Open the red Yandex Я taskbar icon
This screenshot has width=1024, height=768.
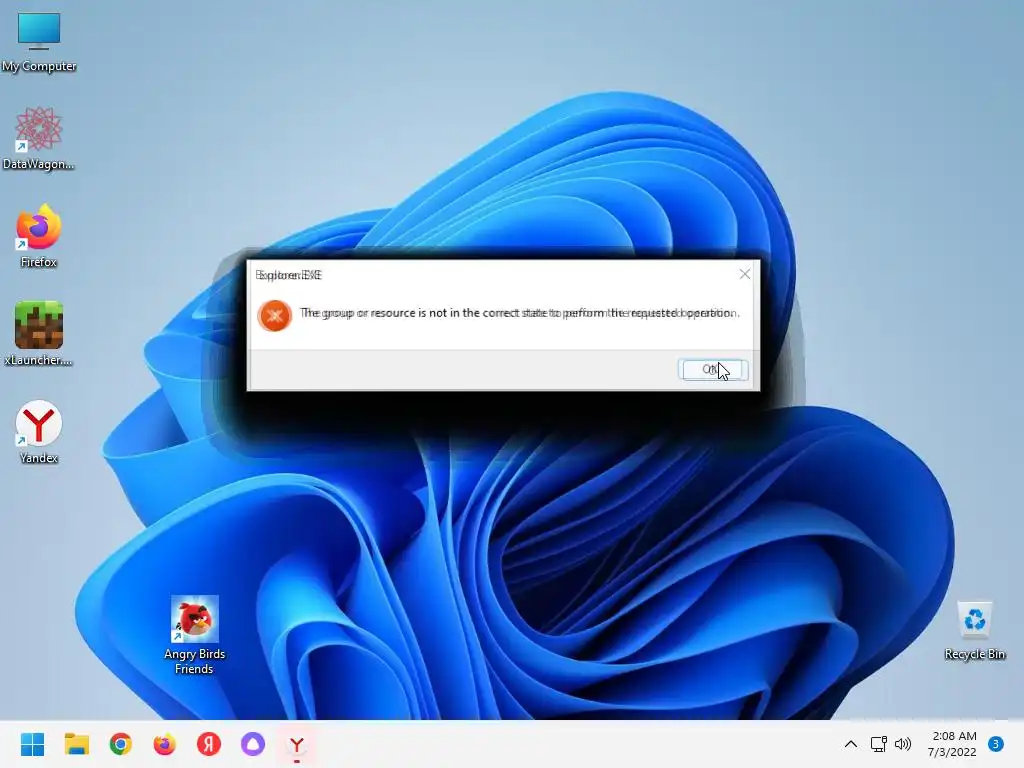[x=209, y=744]
